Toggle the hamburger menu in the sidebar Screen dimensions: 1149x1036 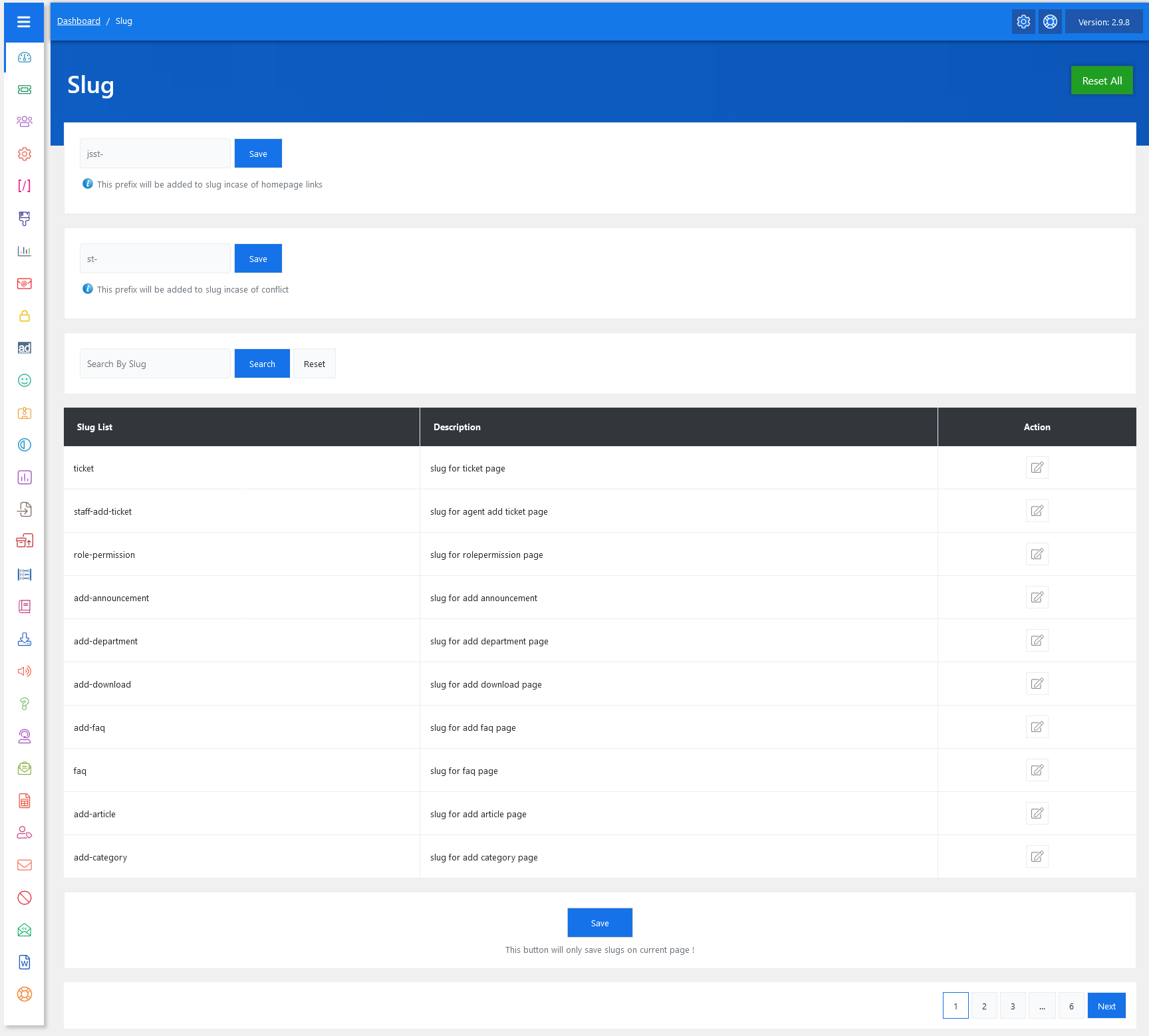pos(24,22)
